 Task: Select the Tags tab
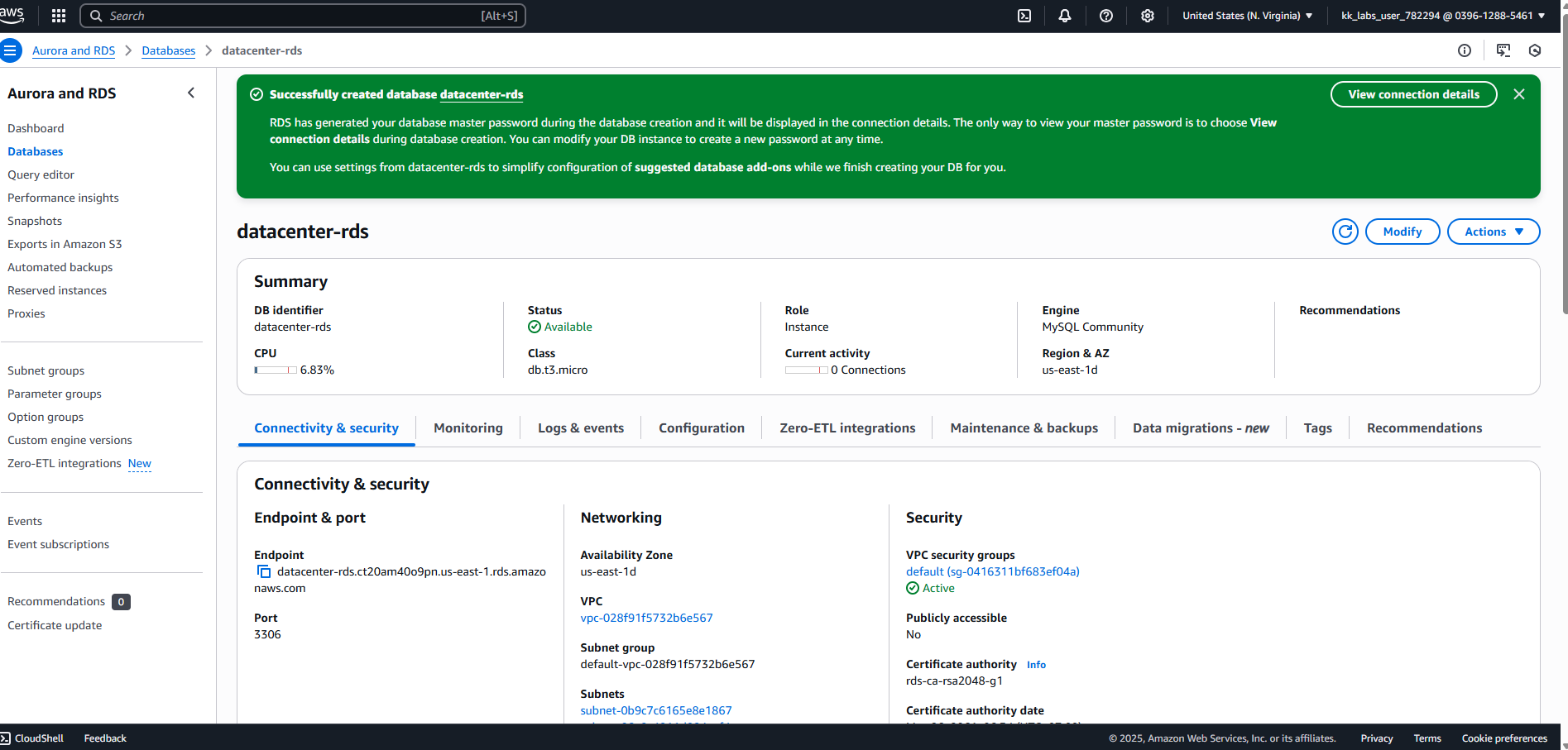1318,428
